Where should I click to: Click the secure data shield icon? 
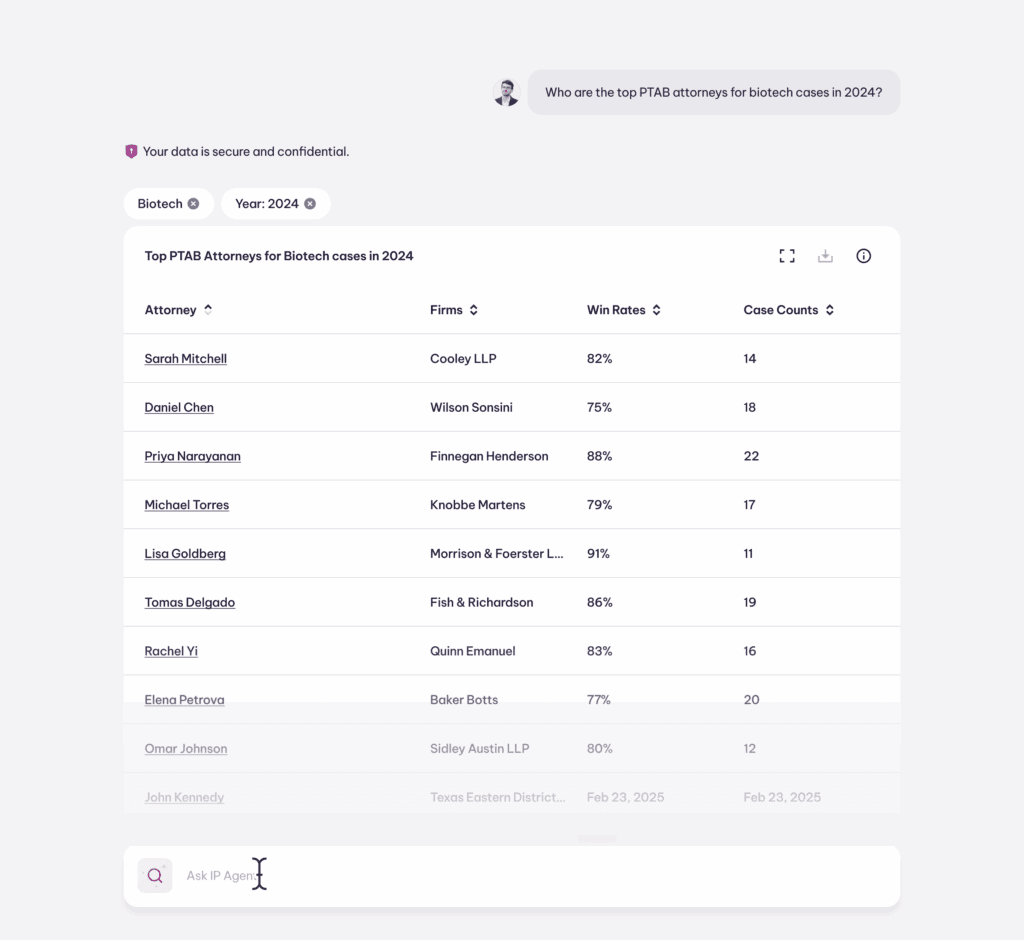[x=131, y=152]
